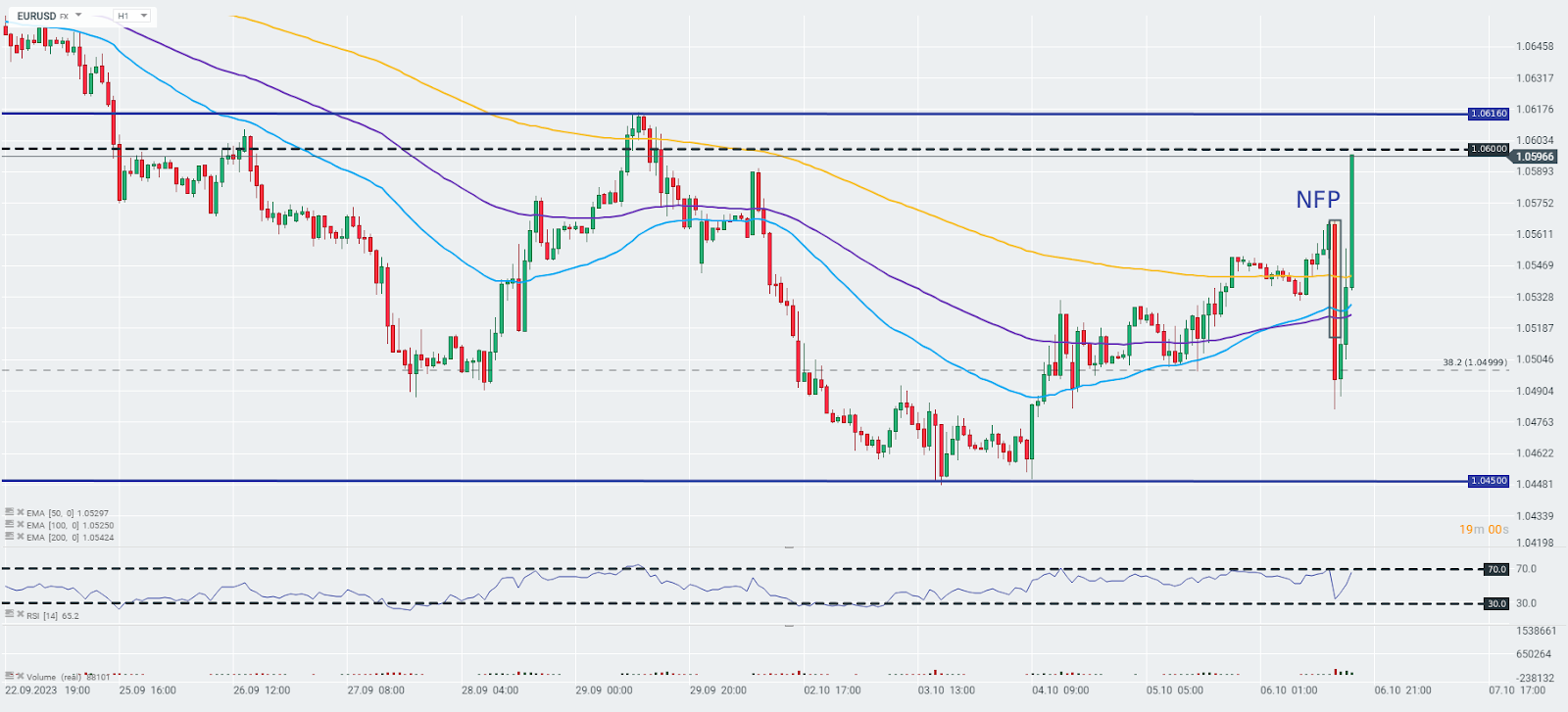Click the 1538661 volume axis value
This screenshot has height=712, width=1568.
point(1536,632)
